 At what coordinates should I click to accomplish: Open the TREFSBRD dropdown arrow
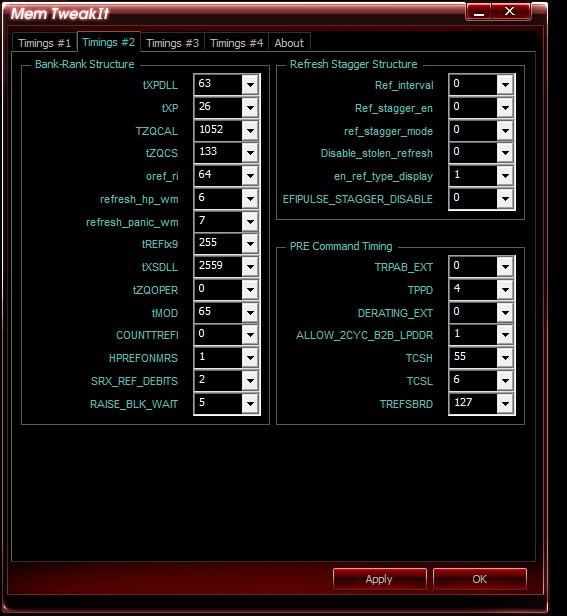coord(505,403)
